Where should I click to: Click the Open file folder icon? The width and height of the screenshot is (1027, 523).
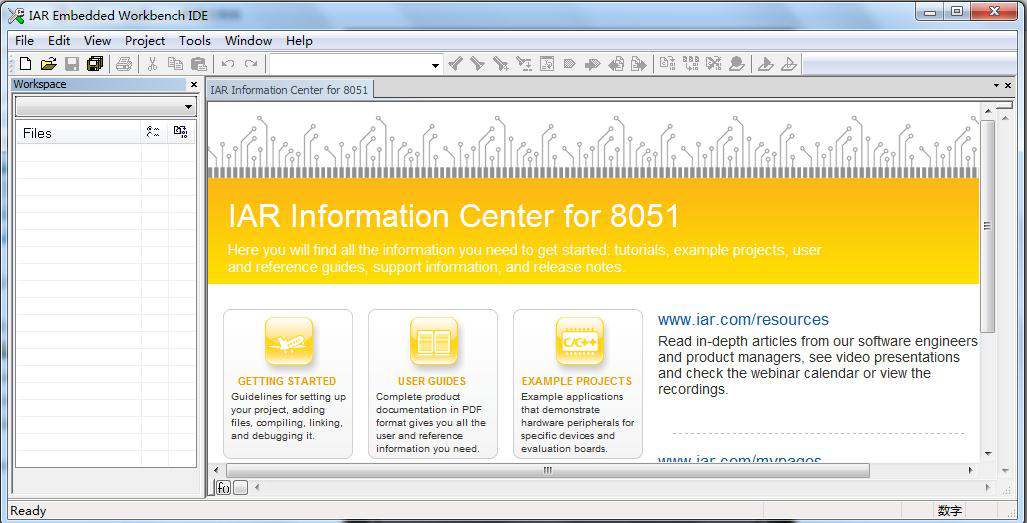click(48, 64)
